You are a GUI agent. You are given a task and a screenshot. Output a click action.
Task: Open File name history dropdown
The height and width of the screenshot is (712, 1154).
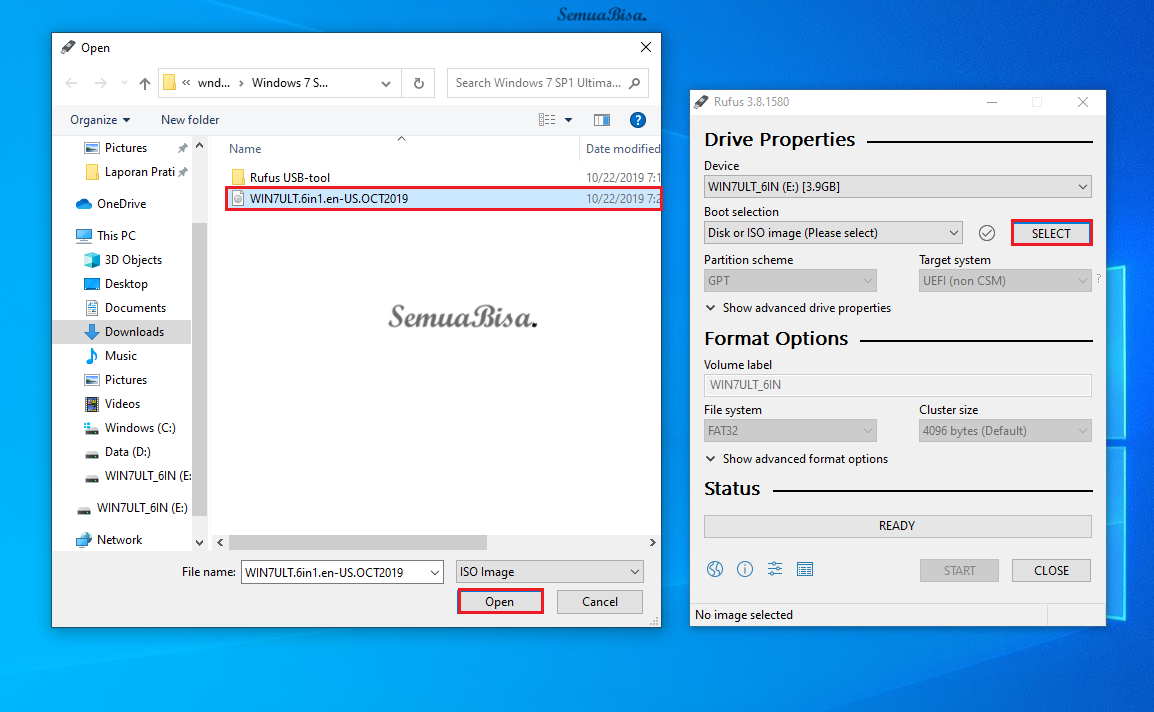click(x=435, y=572)
